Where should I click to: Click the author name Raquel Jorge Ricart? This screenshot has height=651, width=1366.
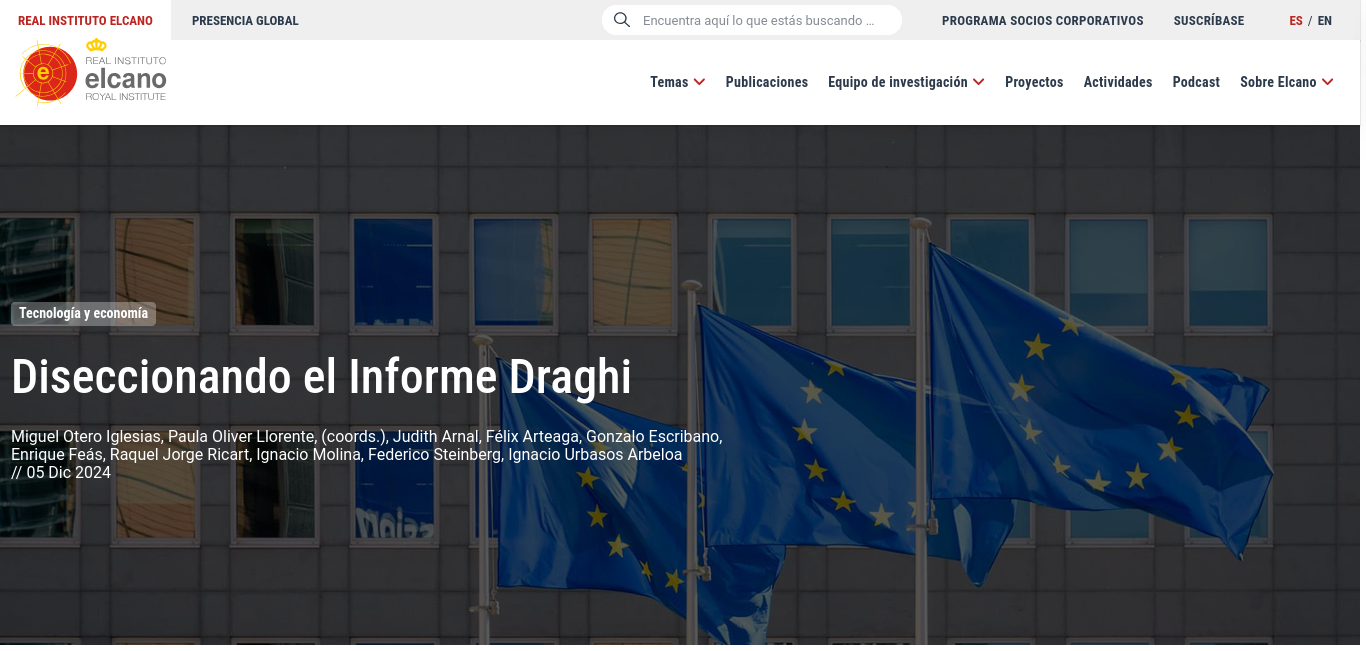coord(179,454)
